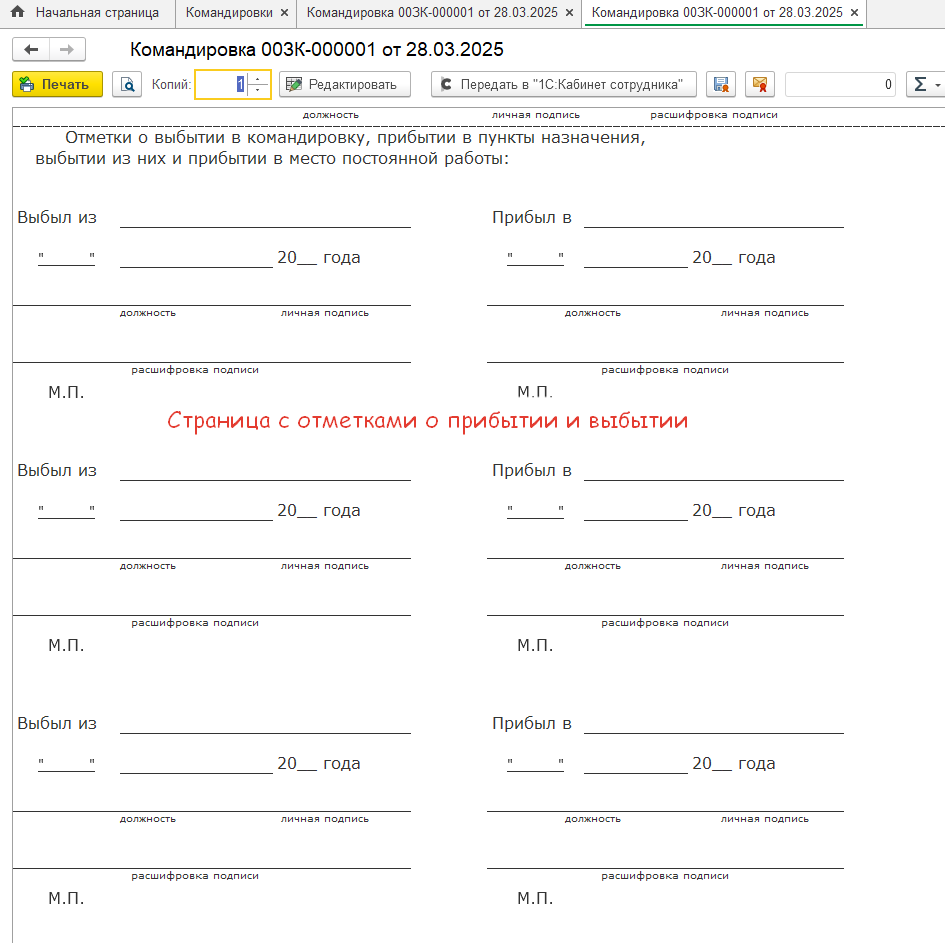
Task: Go back with the left arrow
Action: tap(31, 50)
